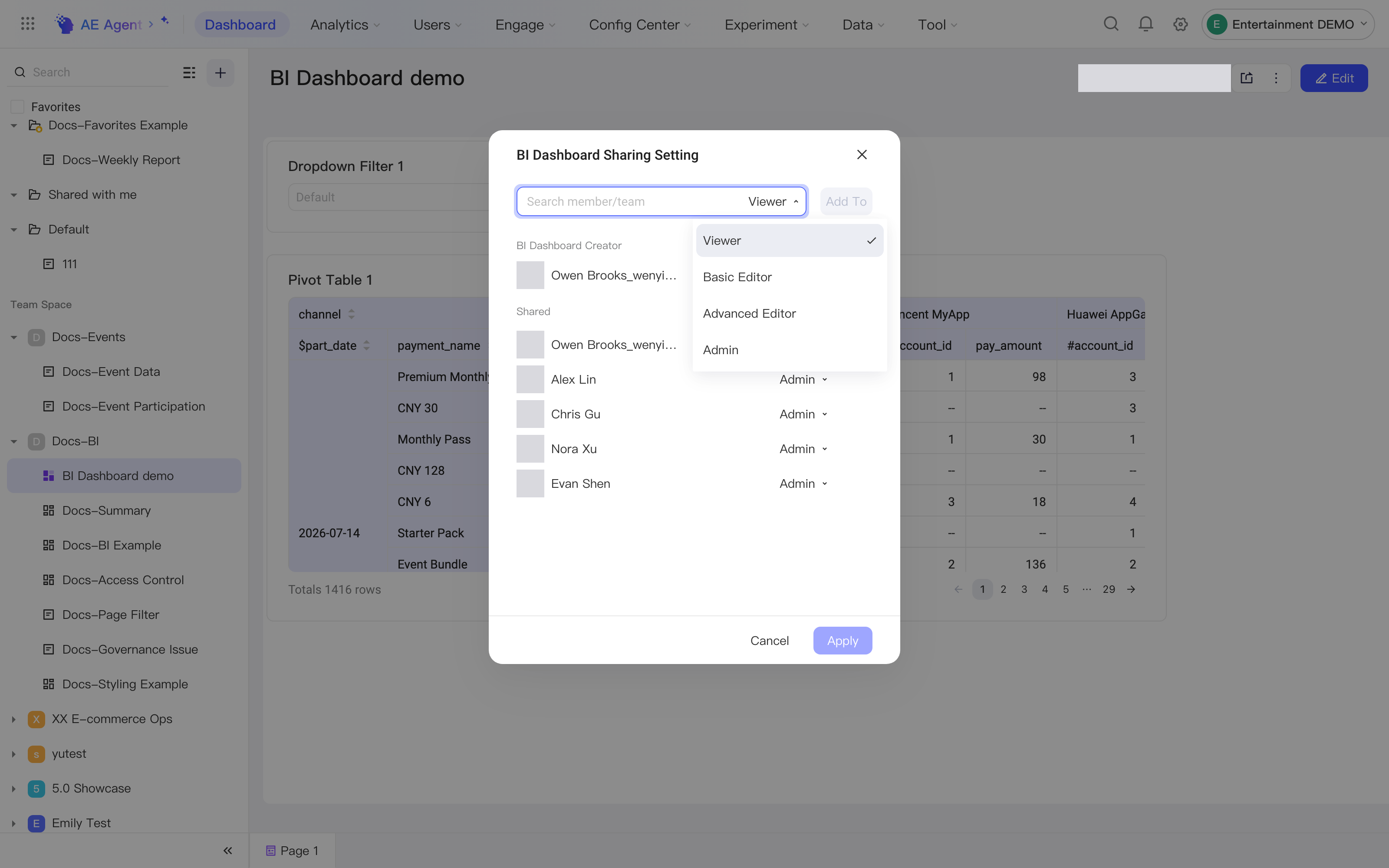Add a new dashboard with plus button
1389x868 pixels.
[221, 72]
